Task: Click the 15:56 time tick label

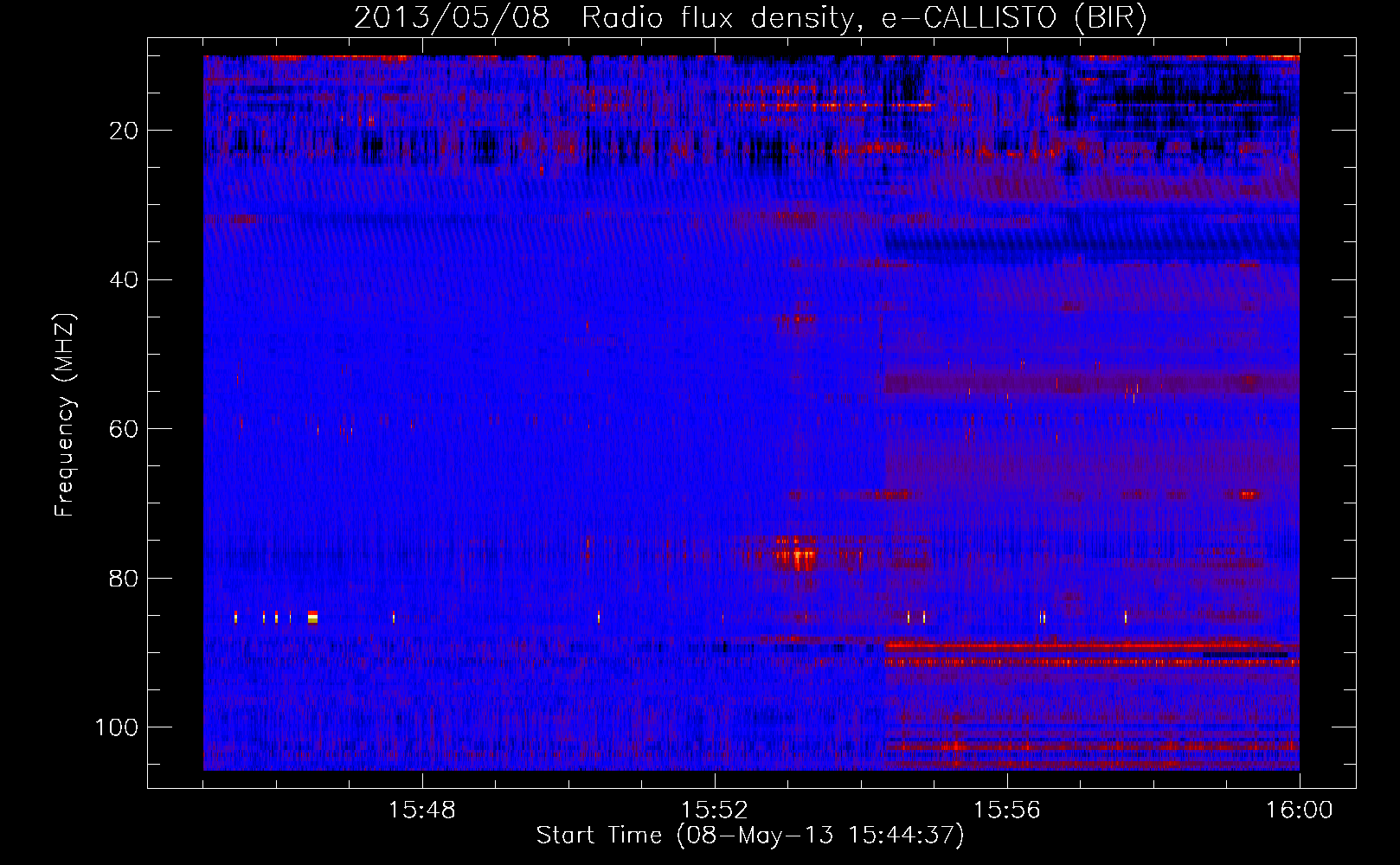Action: click(1007, 811)
